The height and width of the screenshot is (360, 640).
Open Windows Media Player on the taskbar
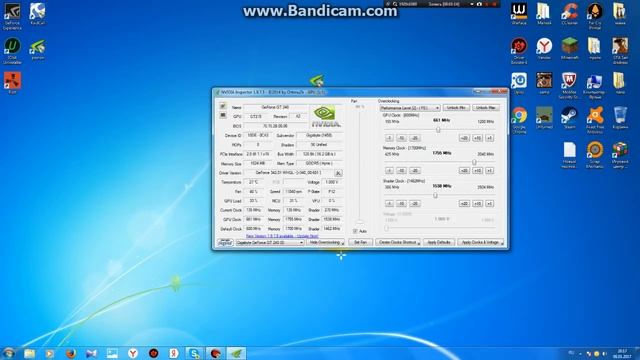50,353
